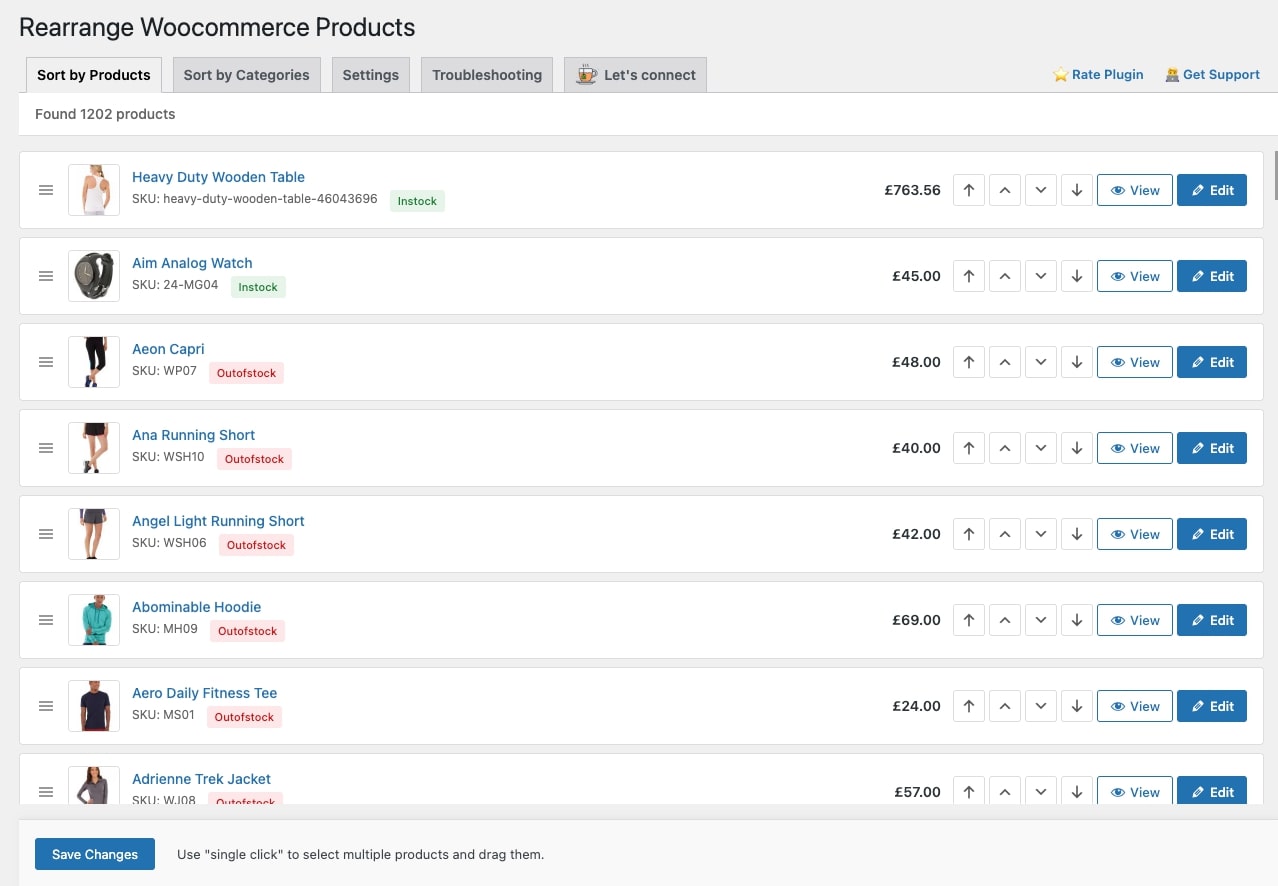Switch to the Sort by Categories tab
Screen dimensions: 1278x886
click(246, 74)
